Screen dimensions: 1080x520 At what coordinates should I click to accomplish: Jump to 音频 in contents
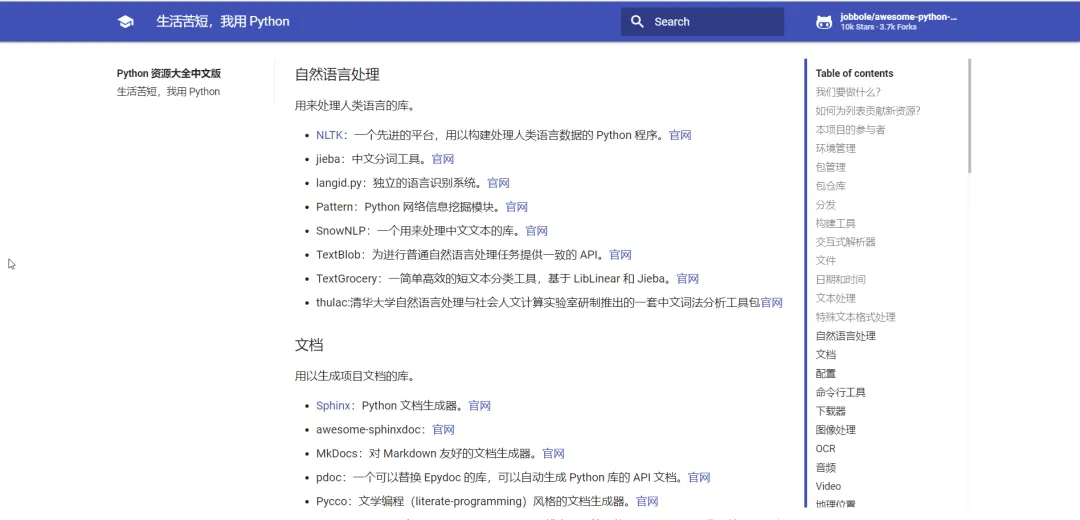click(x=826, y=468)
